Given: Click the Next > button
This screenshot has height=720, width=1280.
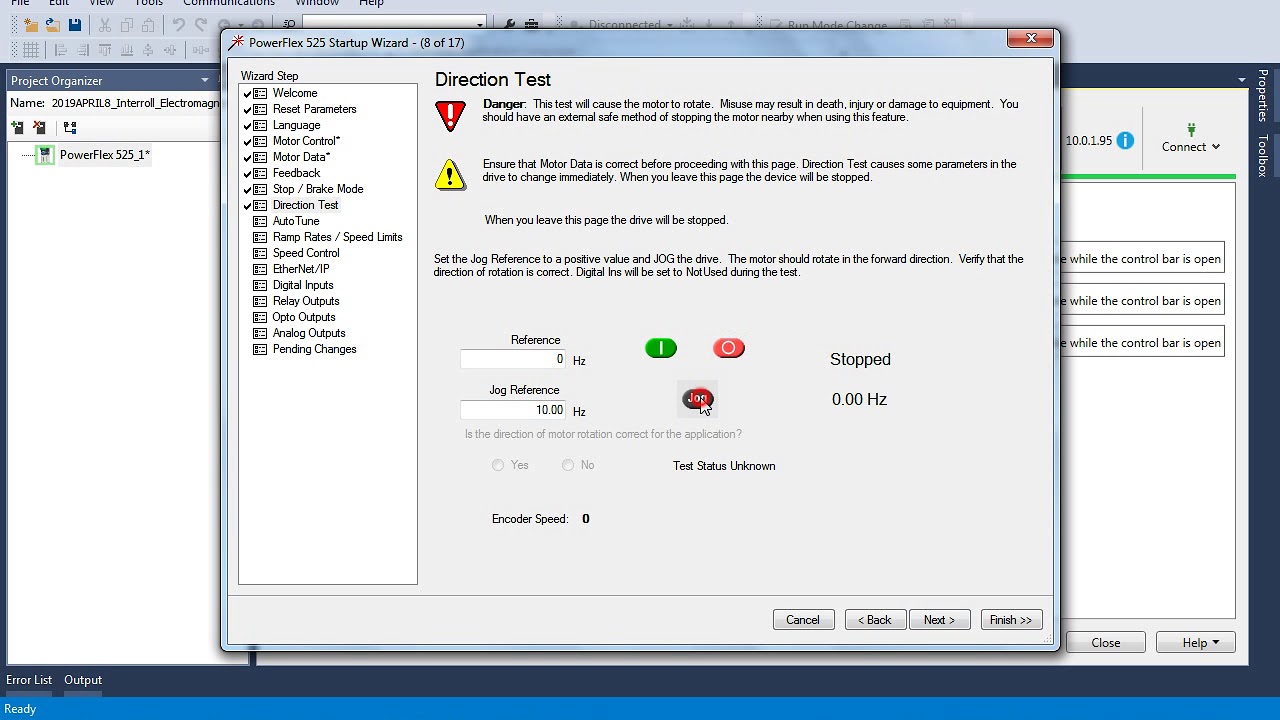Looking at the screenshot, I should 939,620.
